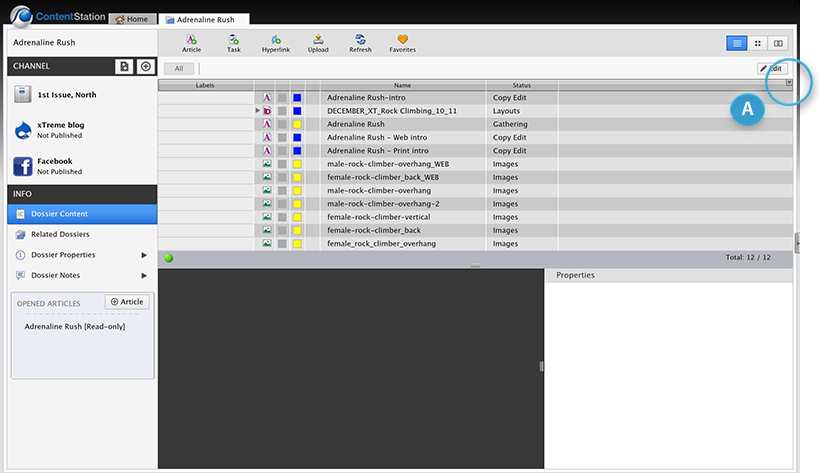Image resolution: width=820 pixels, height=473 pixels.
Task: Click the yellow status swatch for Adrenaline Rush
Action: 297,124
